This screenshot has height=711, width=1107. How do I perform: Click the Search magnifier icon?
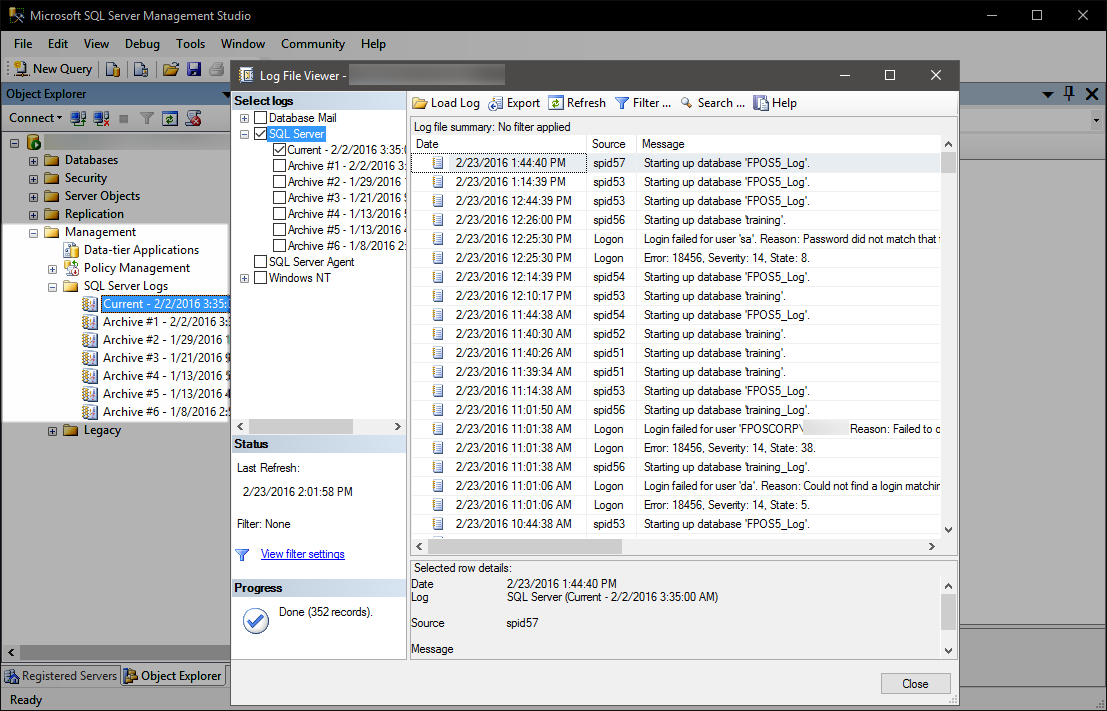[x=686, y=103]
